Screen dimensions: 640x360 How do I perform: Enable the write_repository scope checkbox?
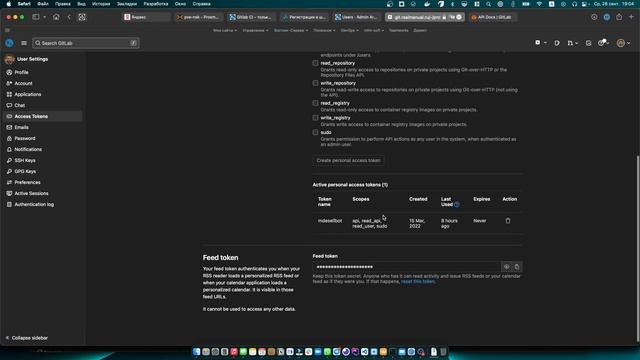pyautogui.click(x=315, y=83)
